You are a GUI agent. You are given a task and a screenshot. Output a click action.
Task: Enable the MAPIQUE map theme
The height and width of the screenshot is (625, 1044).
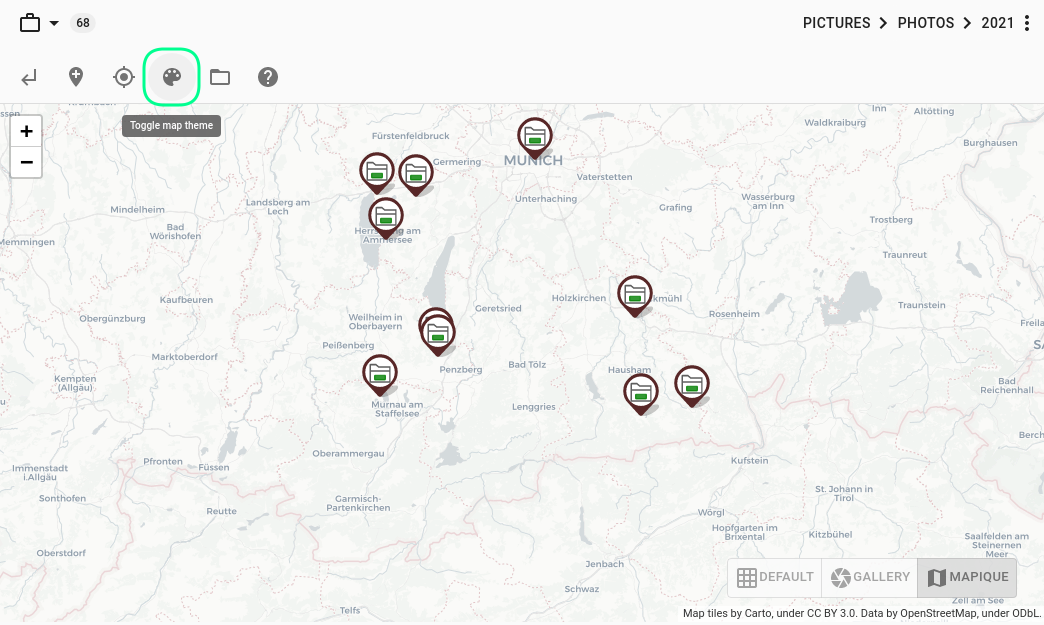pyautogui.click(x=966, y=577)
